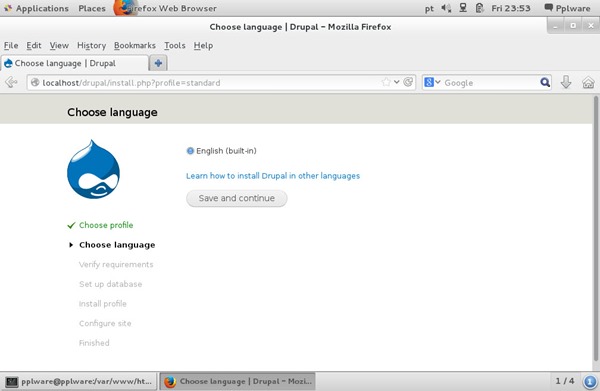The width and height of the screenshot is (600, 391).
Task: Click the search magnifier icon
Action: tap(545, 82)
